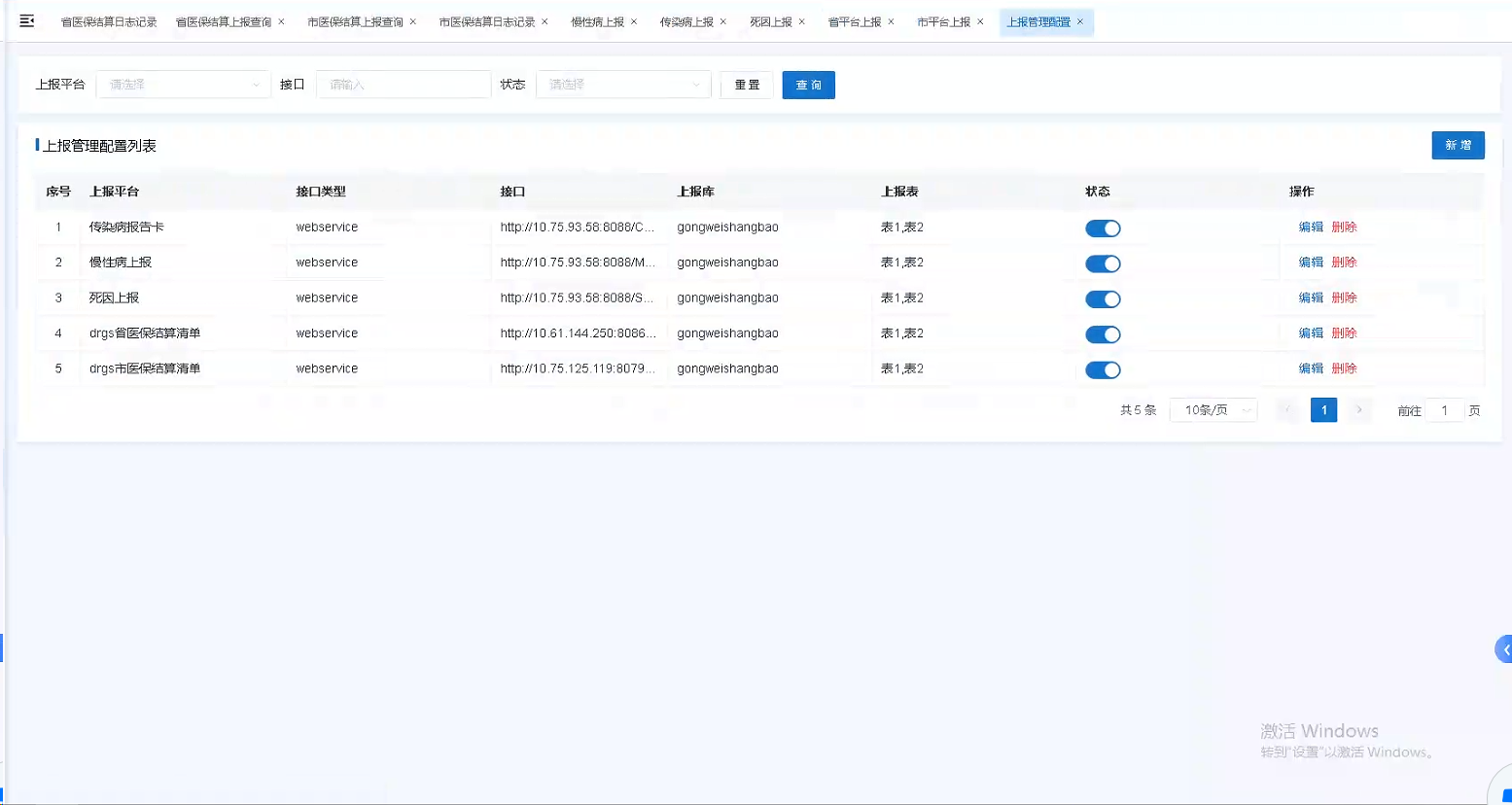Open the 状态 dropdown filter
Image resolution: width=1512 pixels, height=805 pixels.
point(623,85)
